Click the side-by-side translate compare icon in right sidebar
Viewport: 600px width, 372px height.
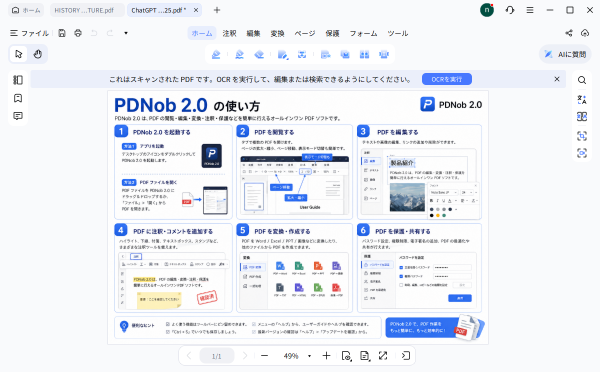582,117
